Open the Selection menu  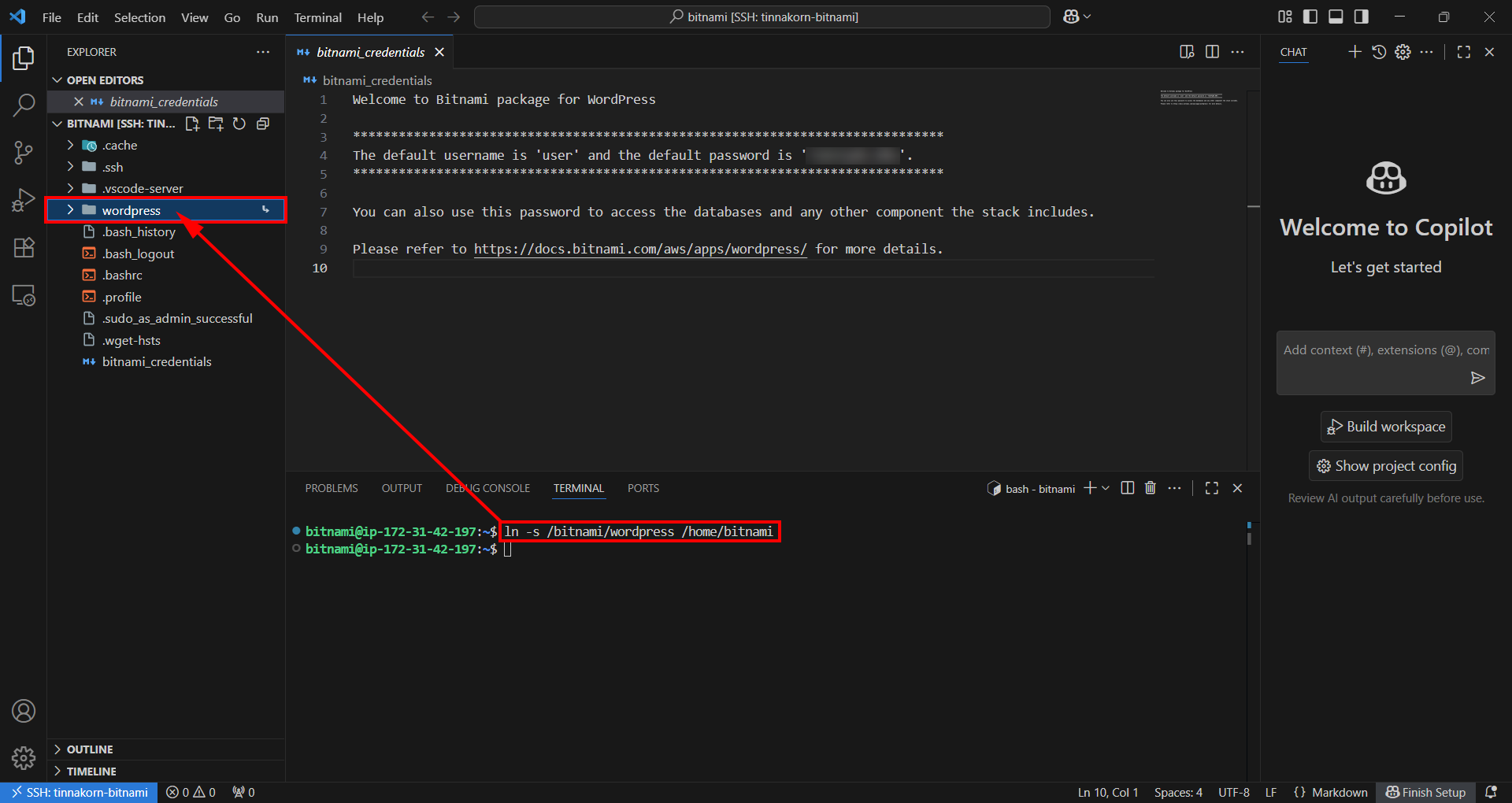pos(139,17)
